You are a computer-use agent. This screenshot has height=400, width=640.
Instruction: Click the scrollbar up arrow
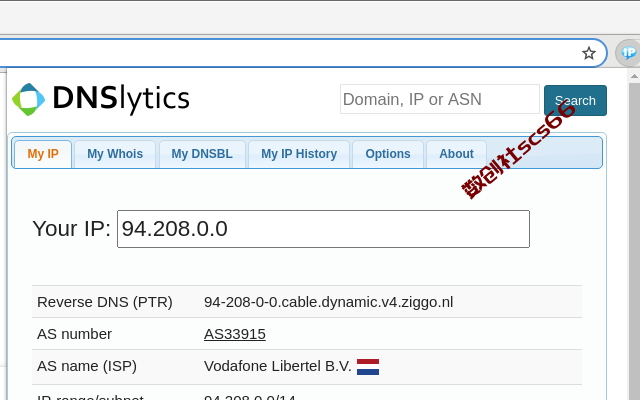point(634,76)
